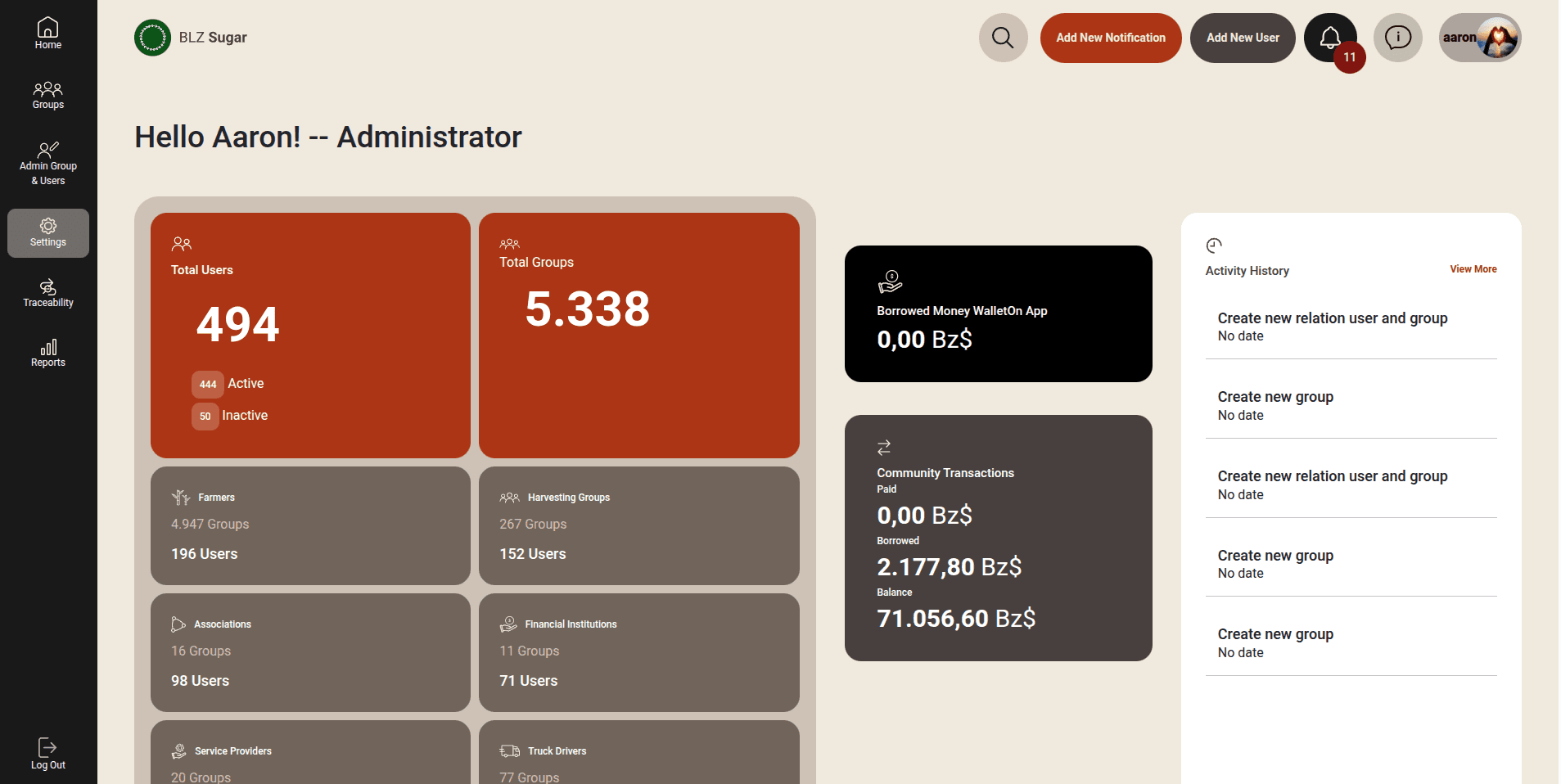Click the Activity History clock icon

point(1214,246)
